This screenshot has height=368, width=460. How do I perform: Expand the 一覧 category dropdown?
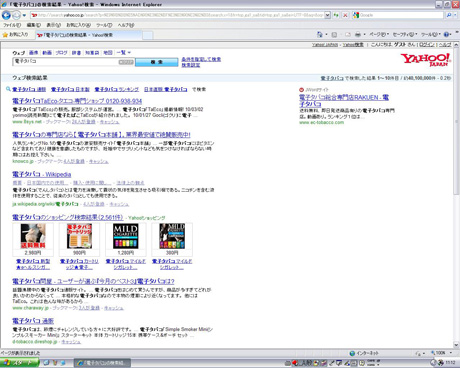123,53
